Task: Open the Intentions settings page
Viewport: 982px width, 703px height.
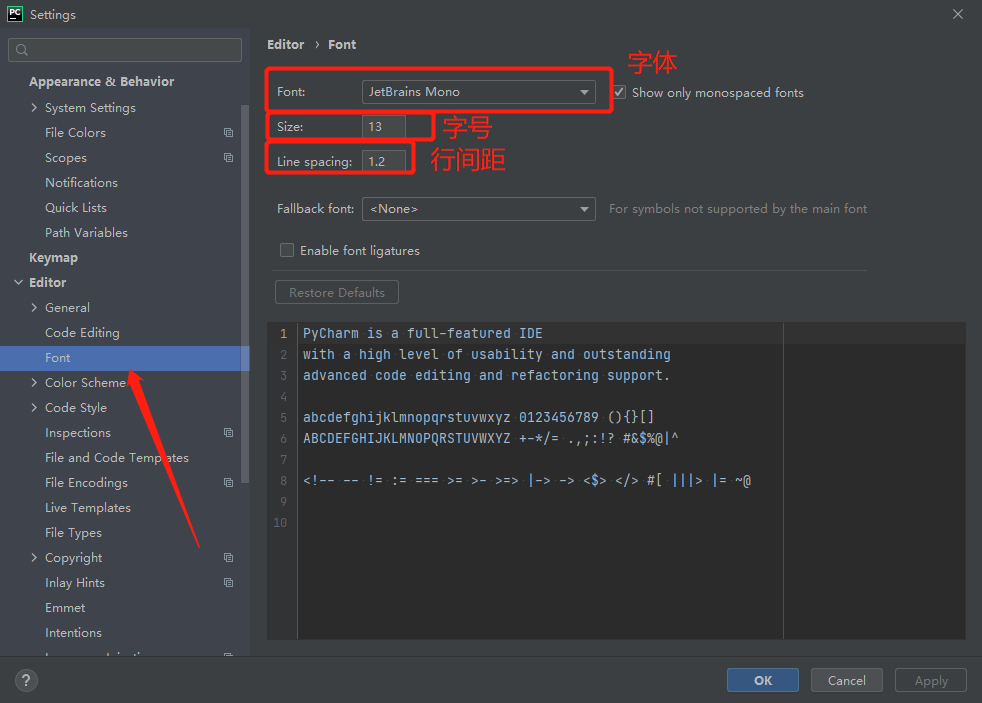Action: click(x=73, y=633)
